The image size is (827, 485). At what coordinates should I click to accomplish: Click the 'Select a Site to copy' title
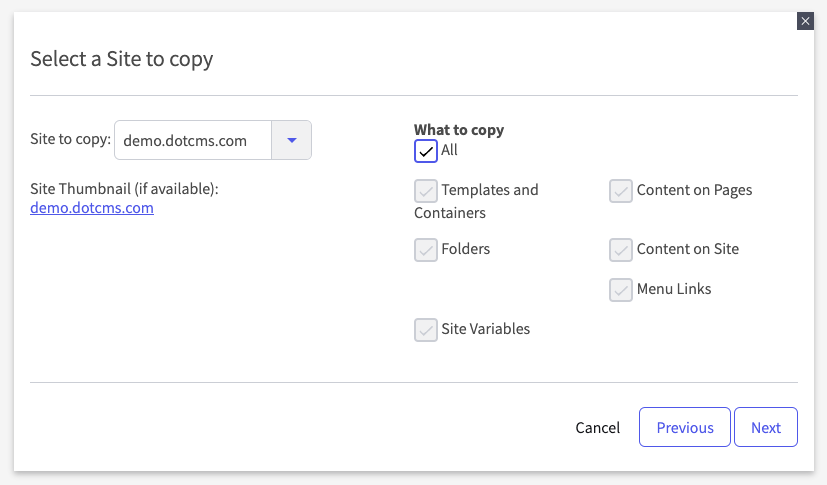122,59
